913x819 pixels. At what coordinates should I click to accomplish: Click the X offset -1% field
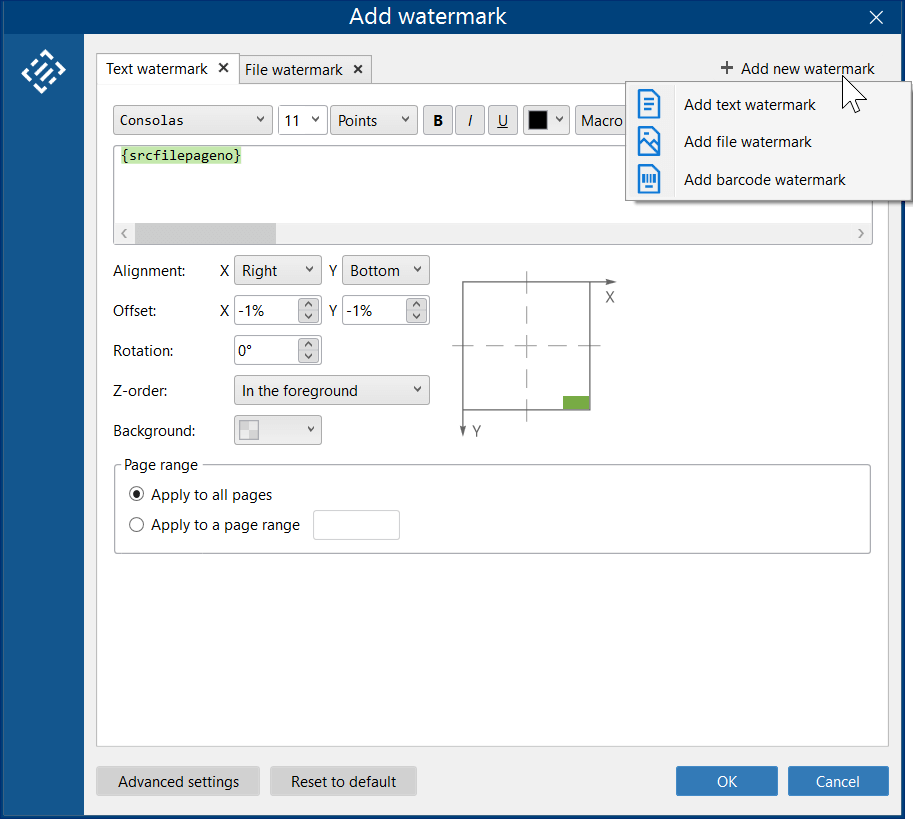tap(267, 310)
